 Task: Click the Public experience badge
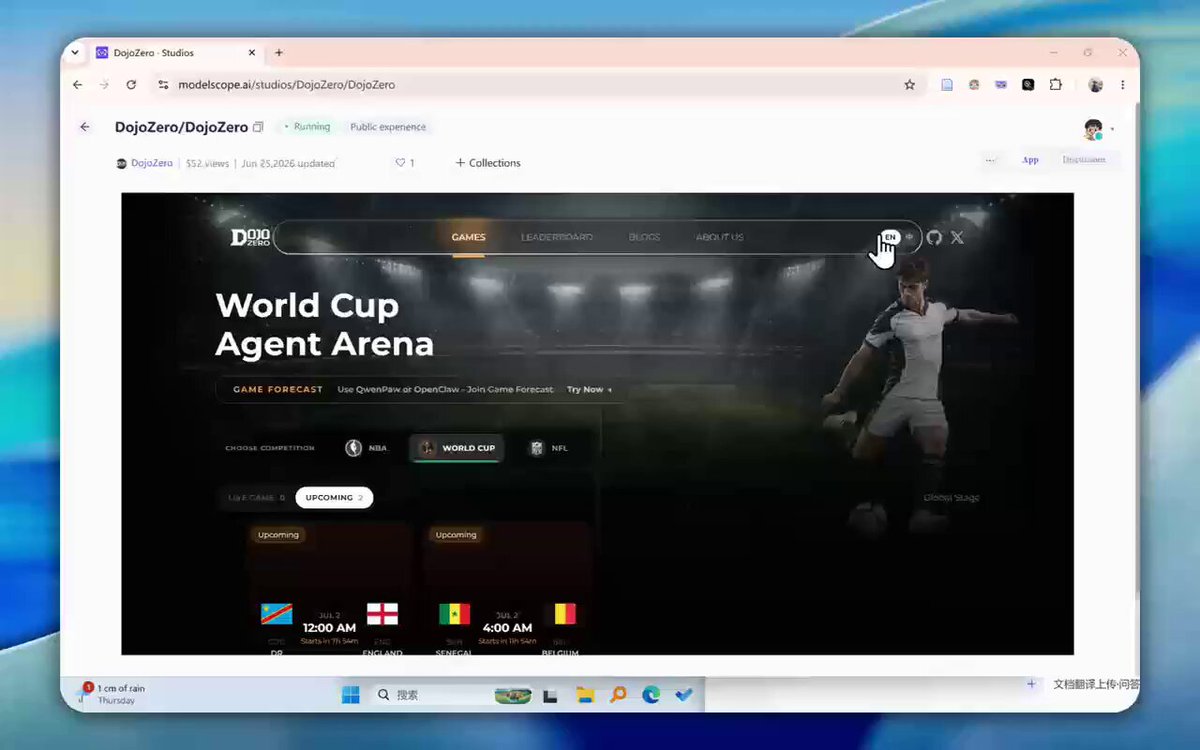[x=388, y=127]
